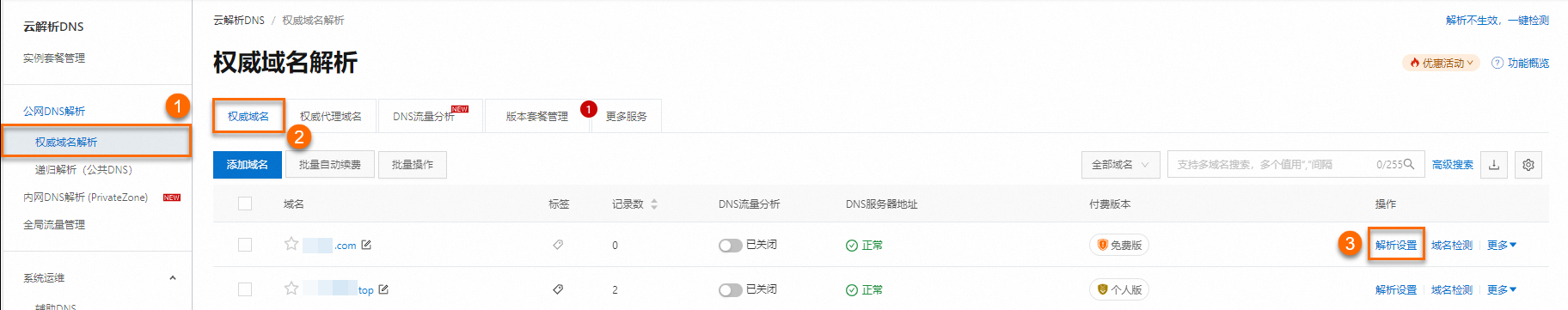1568x310 pixels.
Task: Click edit pencil icon beside .top domain
Action: pyautogui.click(x=383, y=289)
